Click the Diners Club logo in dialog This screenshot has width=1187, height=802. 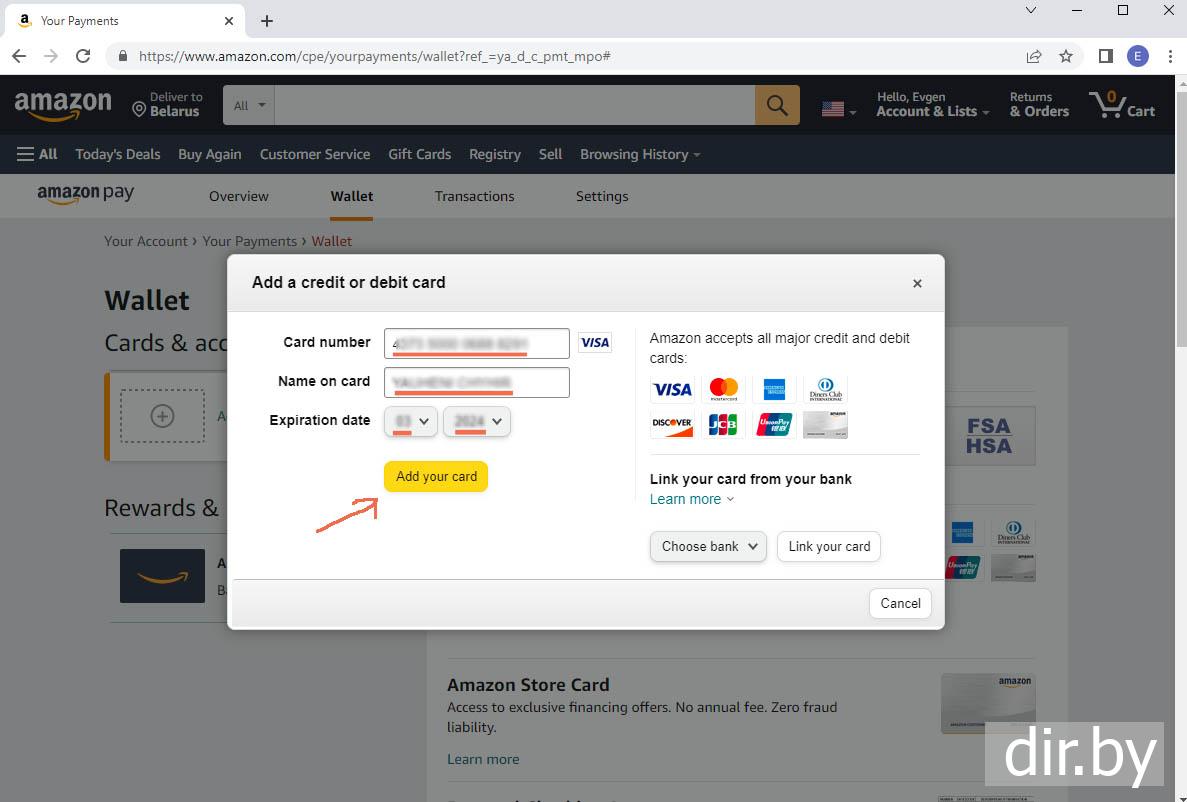(825, 389)
